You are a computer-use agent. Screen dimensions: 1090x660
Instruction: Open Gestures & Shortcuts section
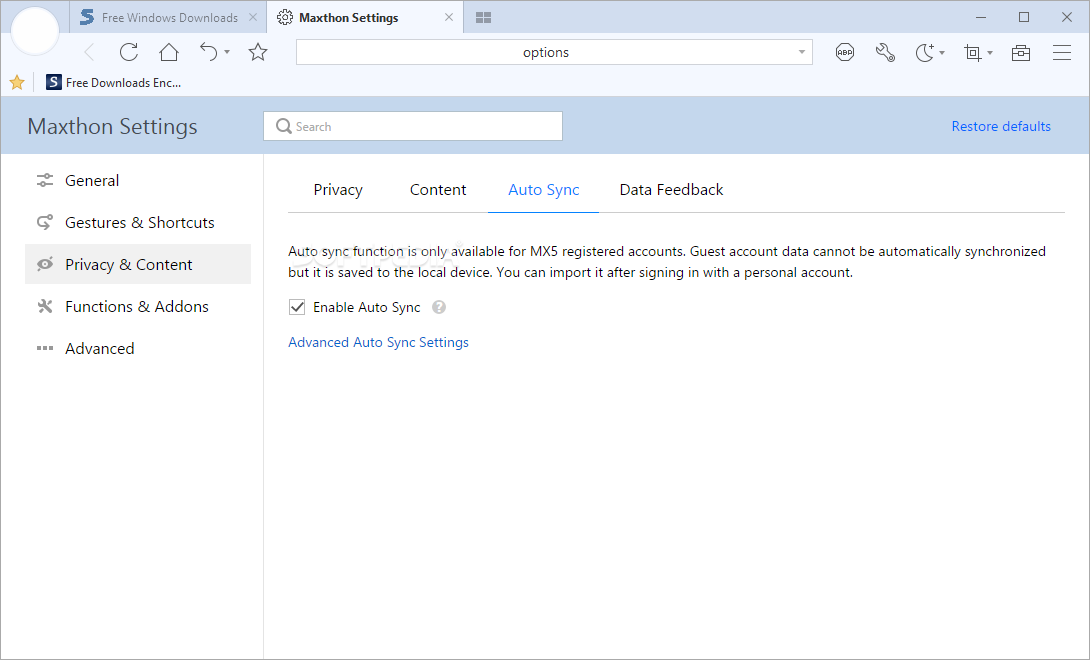point(138,223)
